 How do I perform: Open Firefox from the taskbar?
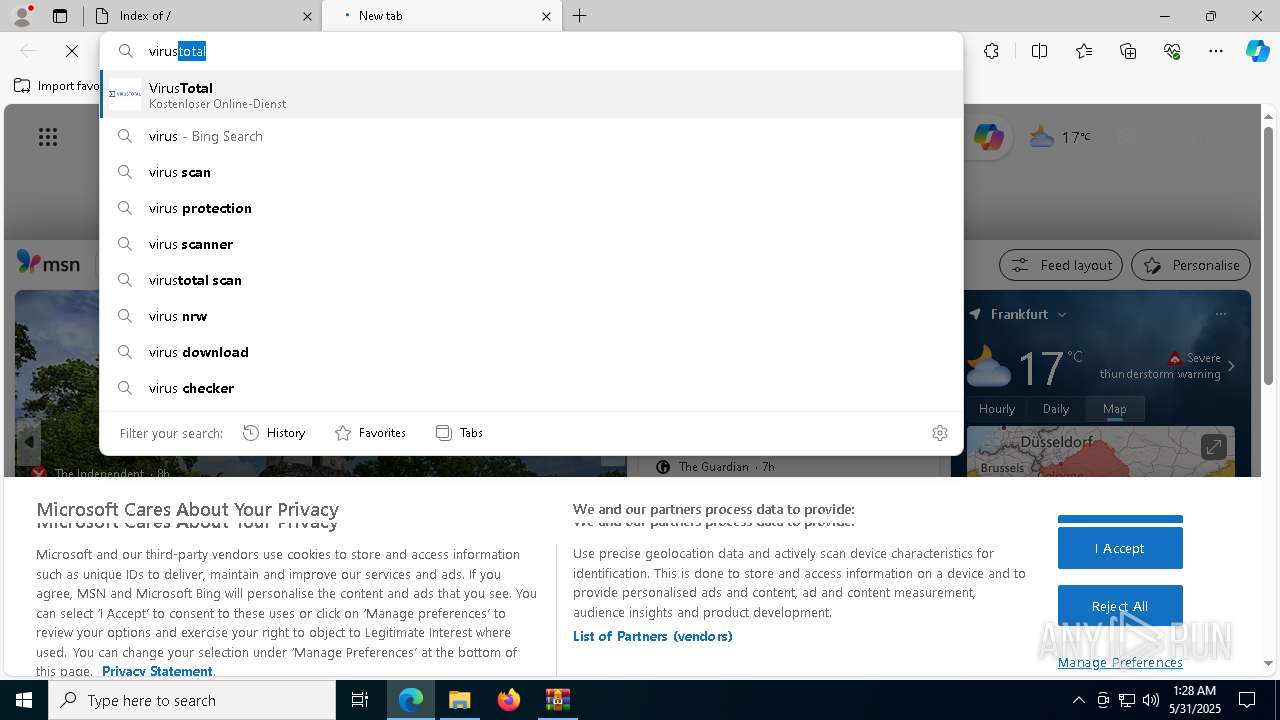click(x=509, y=700)
